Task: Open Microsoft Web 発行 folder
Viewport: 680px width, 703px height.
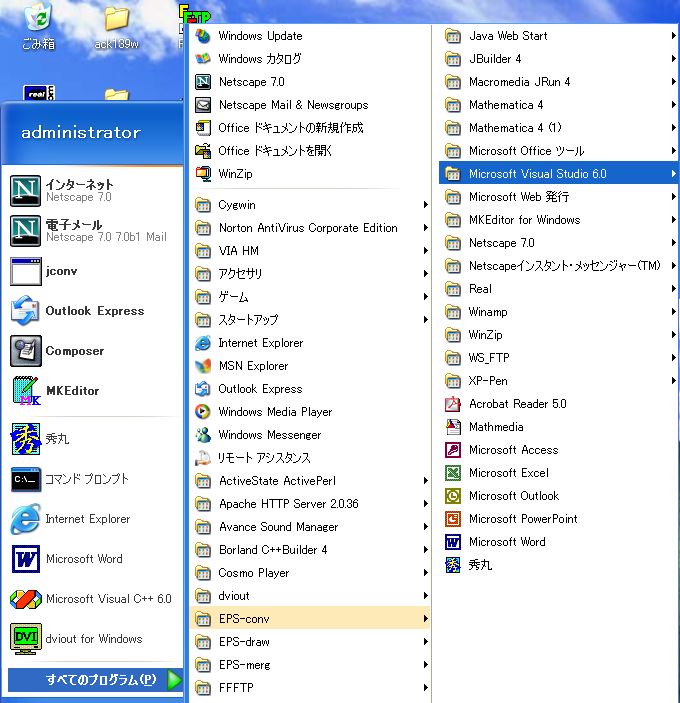Action: (x=559, y=197)
